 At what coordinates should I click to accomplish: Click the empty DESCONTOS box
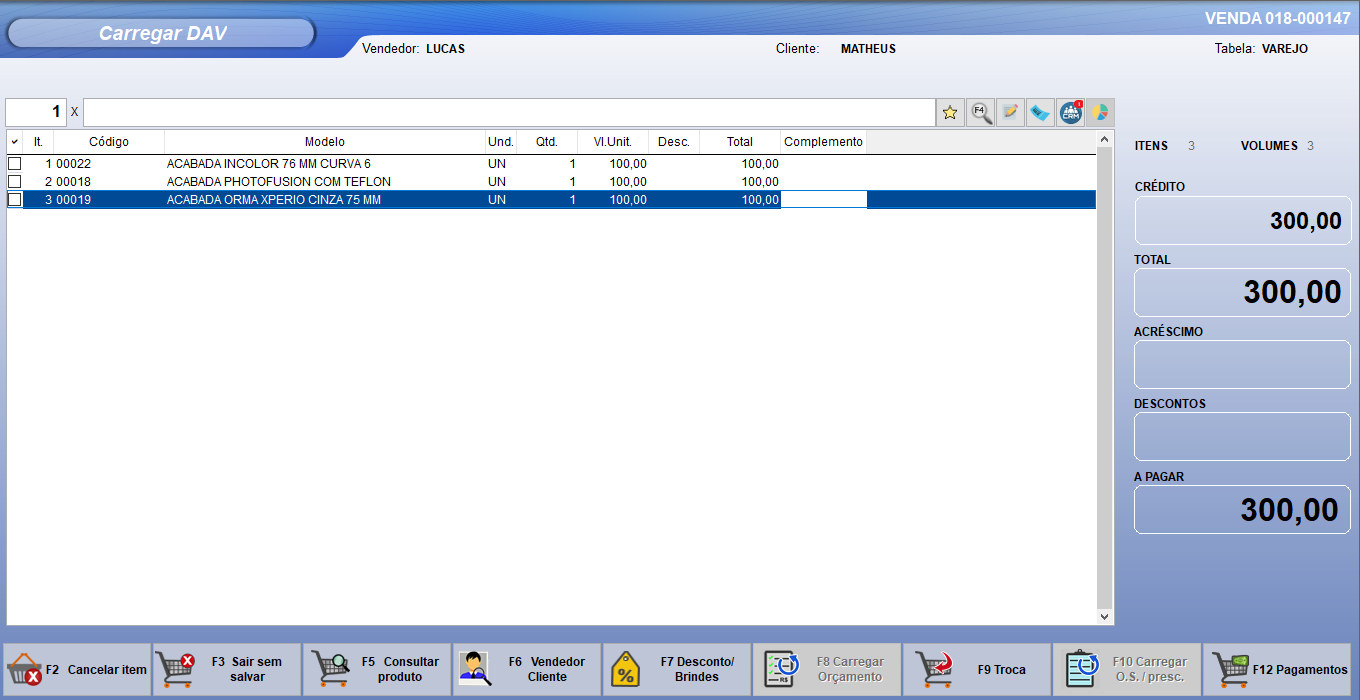[x=1242, y=437]
